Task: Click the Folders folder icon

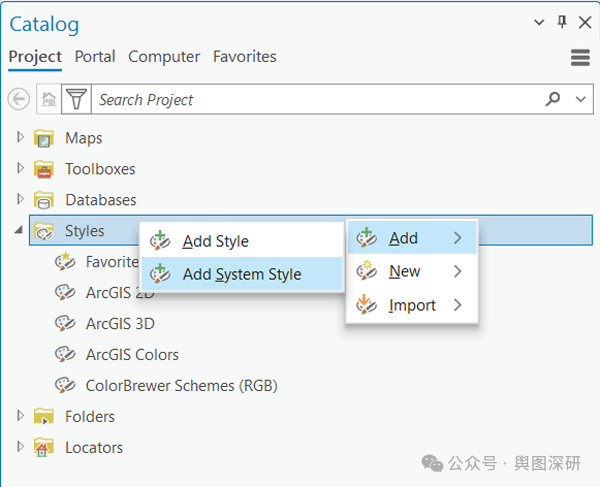Action: point(44,416)
